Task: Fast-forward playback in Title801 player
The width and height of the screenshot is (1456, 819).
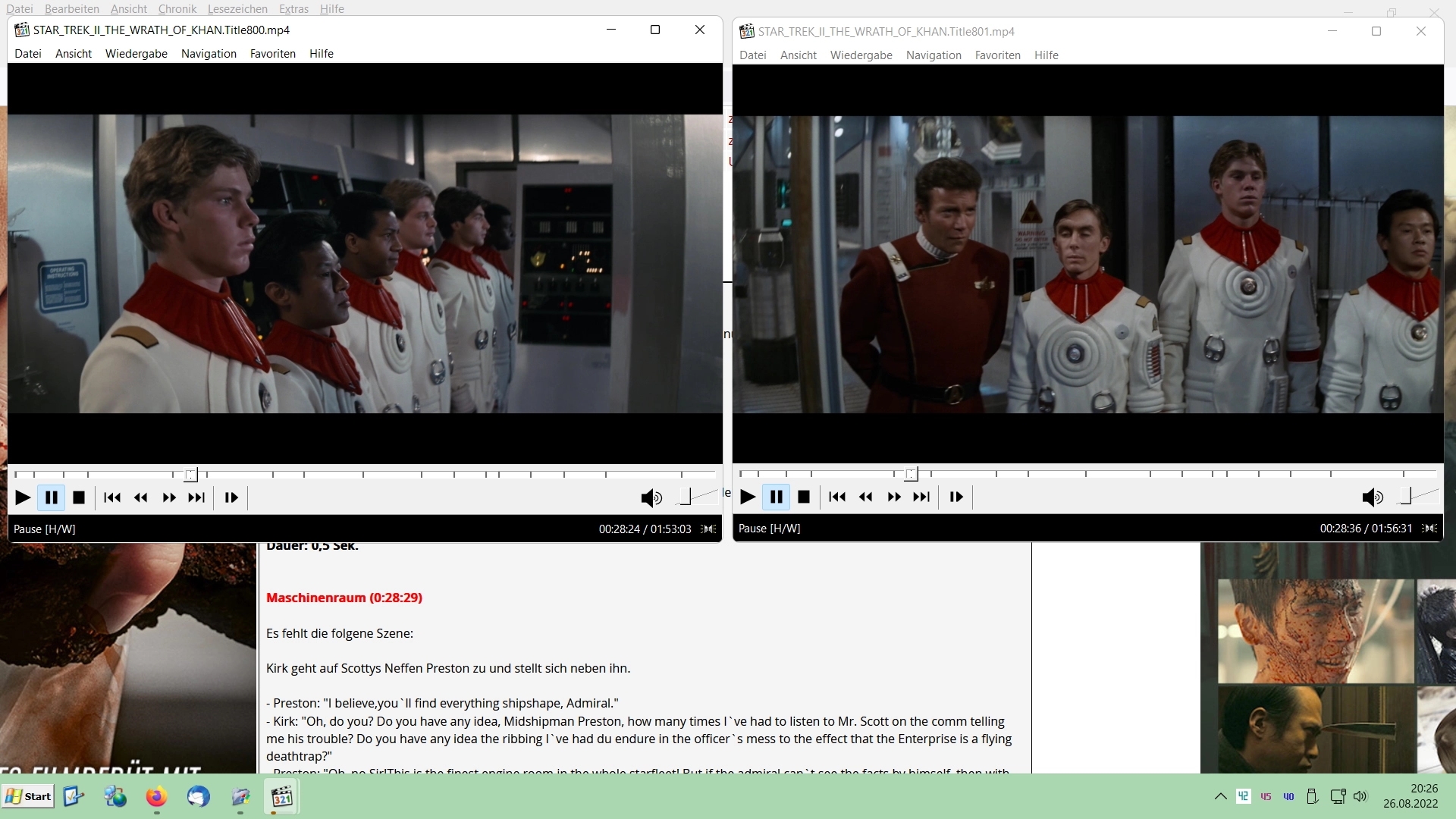Action: tap(893, 497)
